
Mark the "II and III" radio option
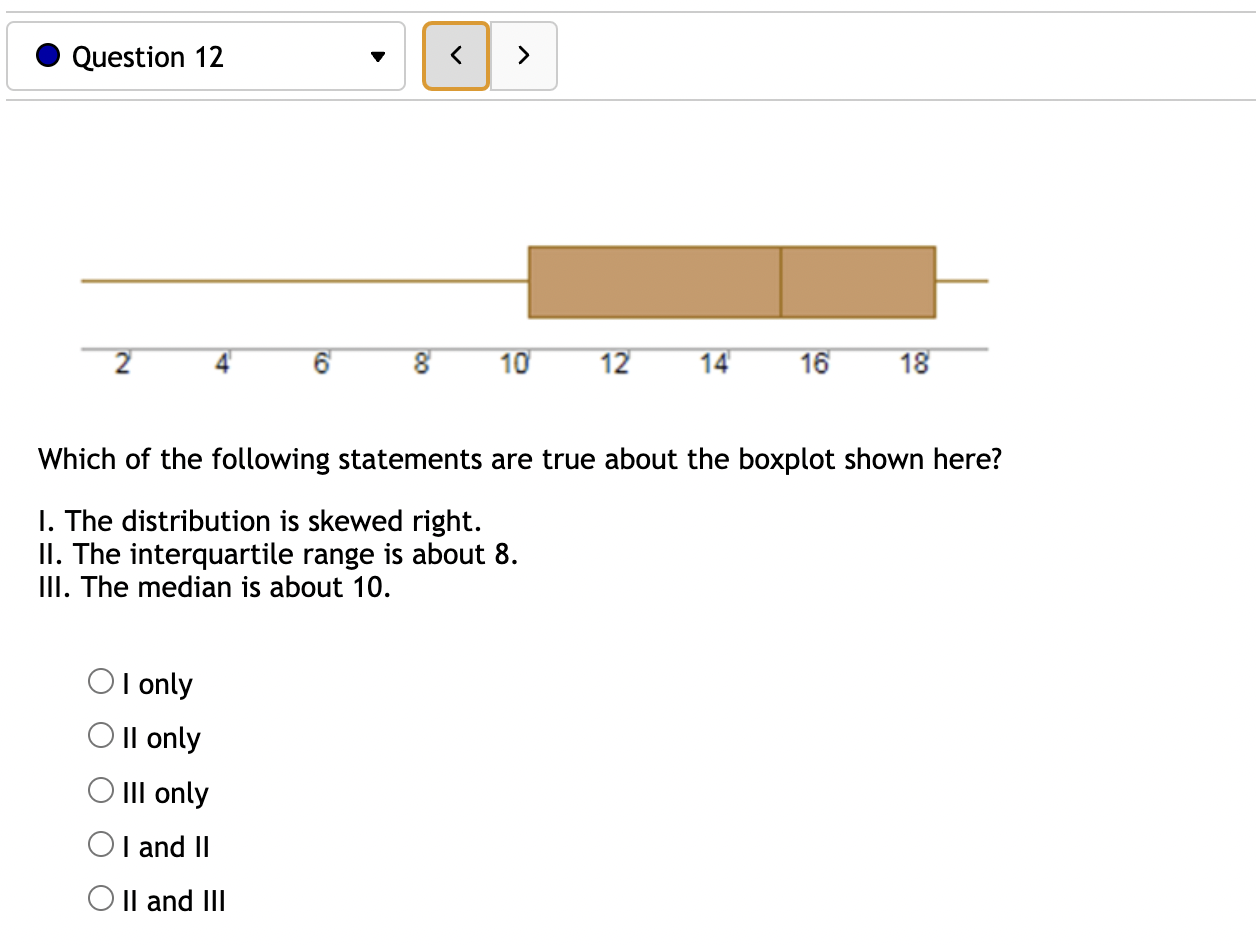coord(100,900)
